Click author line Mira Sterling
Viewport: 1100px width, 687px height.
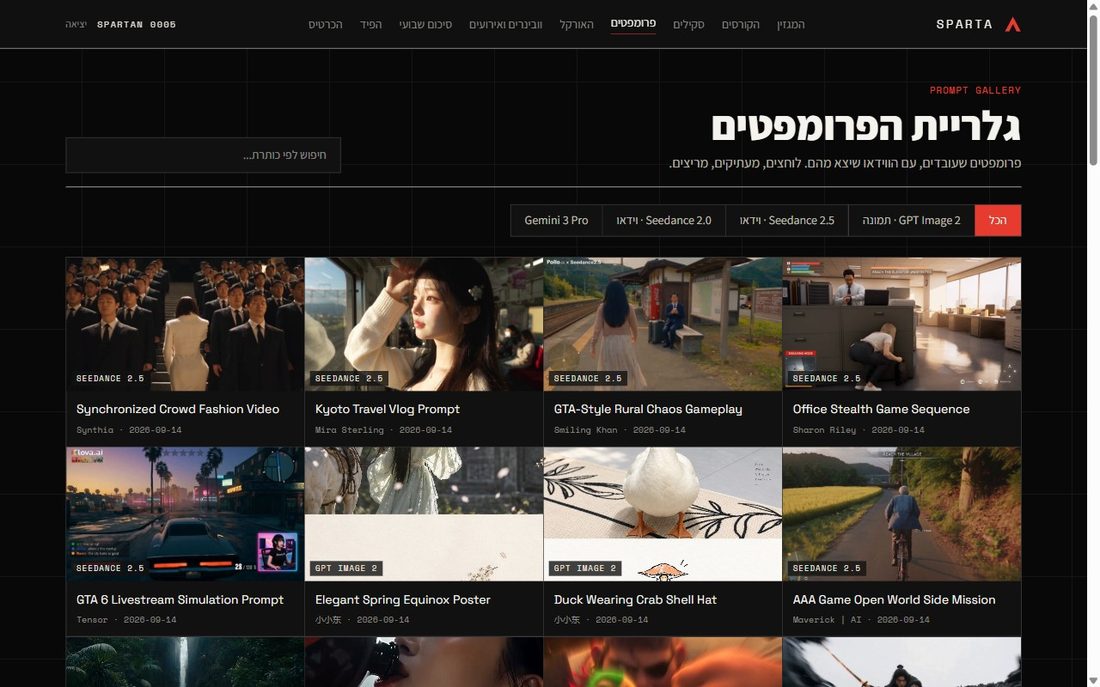(x=383, y=429)
